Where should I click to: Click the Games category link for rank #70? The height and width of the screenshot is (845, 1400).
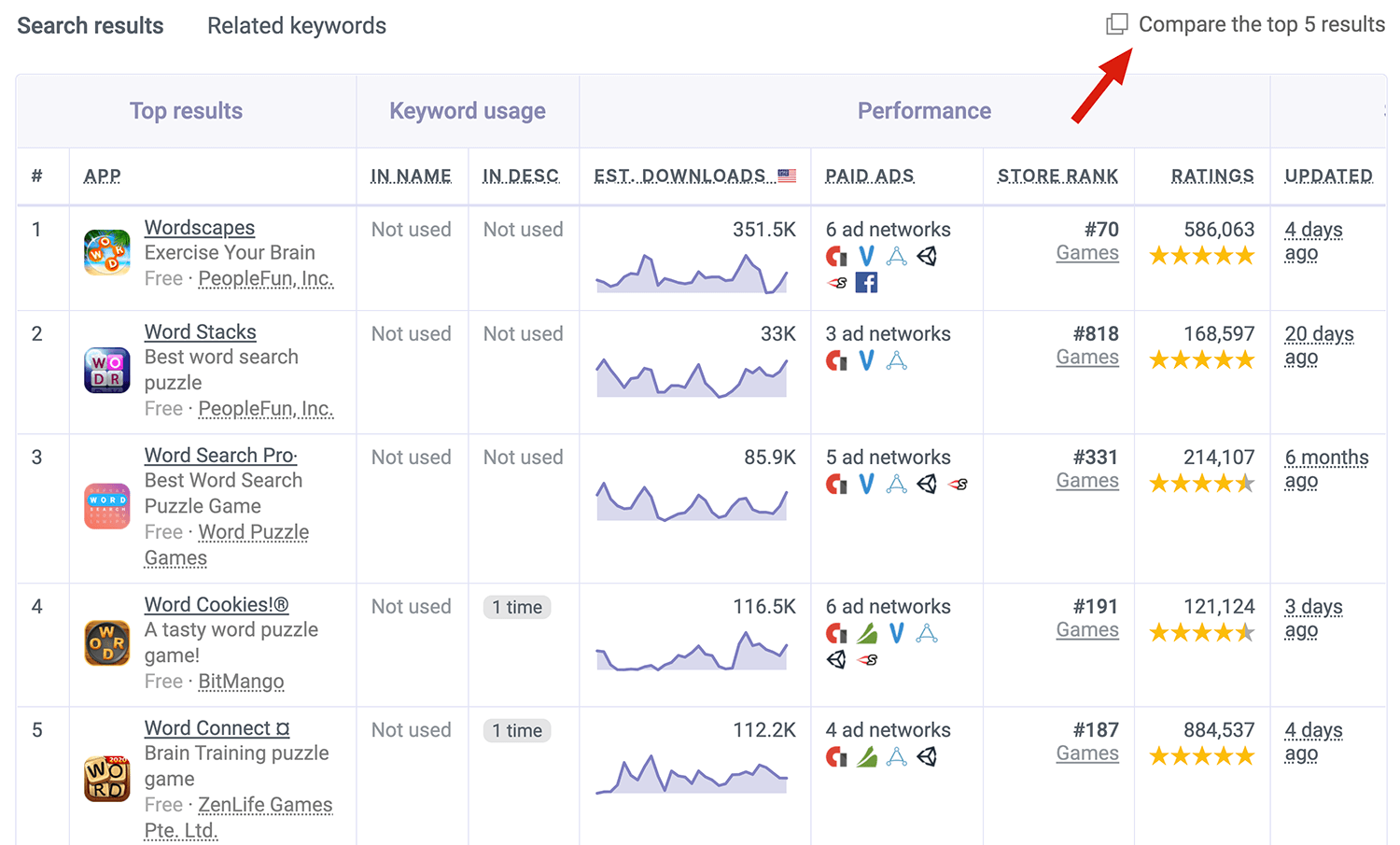(x=1087, y=253)
